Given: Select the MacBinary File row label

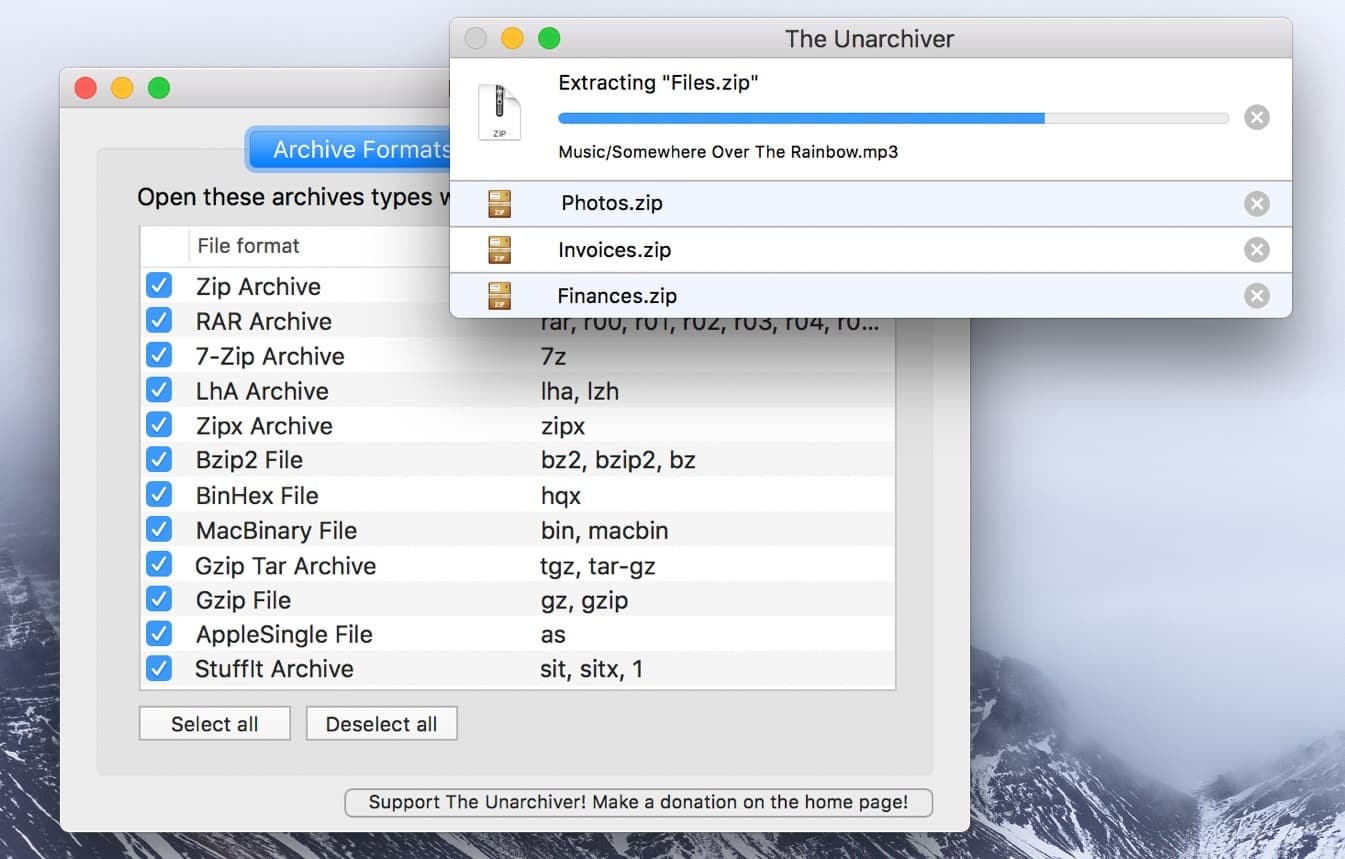Looking at the screenshot, I should [x=276, y=530].
